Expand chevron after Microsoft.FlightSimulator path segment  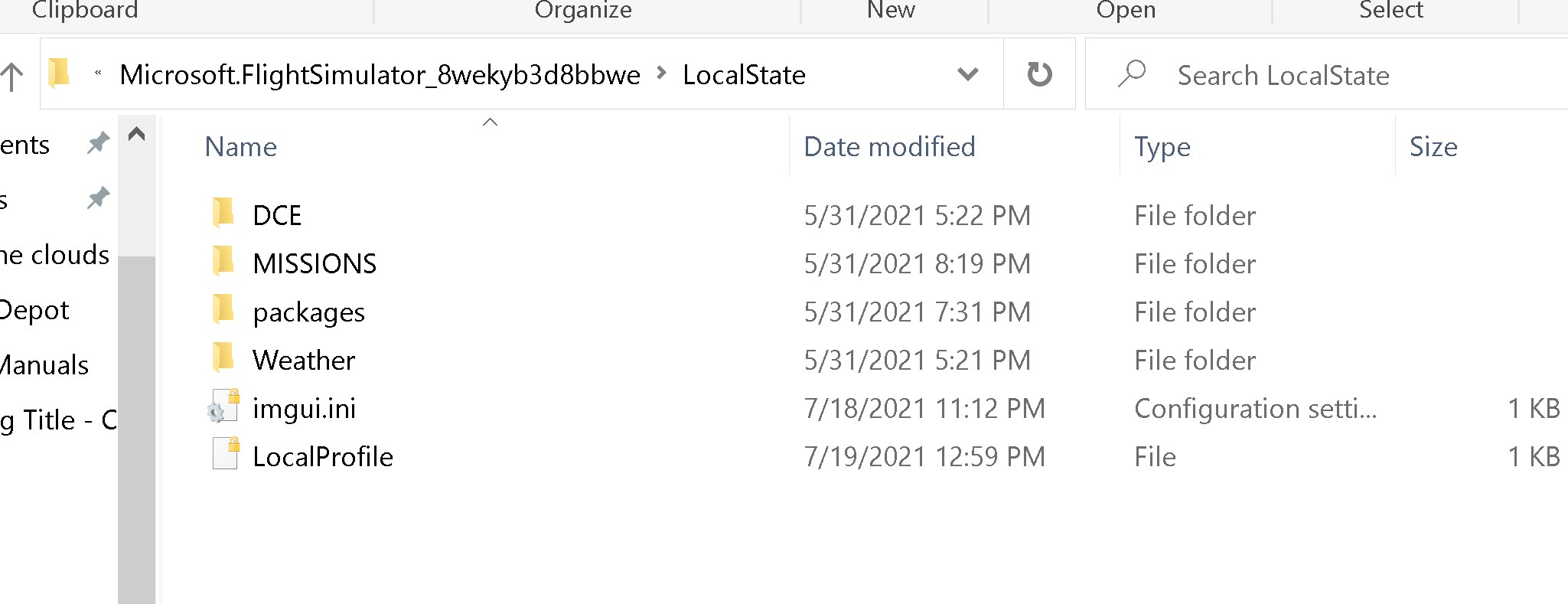662,73
